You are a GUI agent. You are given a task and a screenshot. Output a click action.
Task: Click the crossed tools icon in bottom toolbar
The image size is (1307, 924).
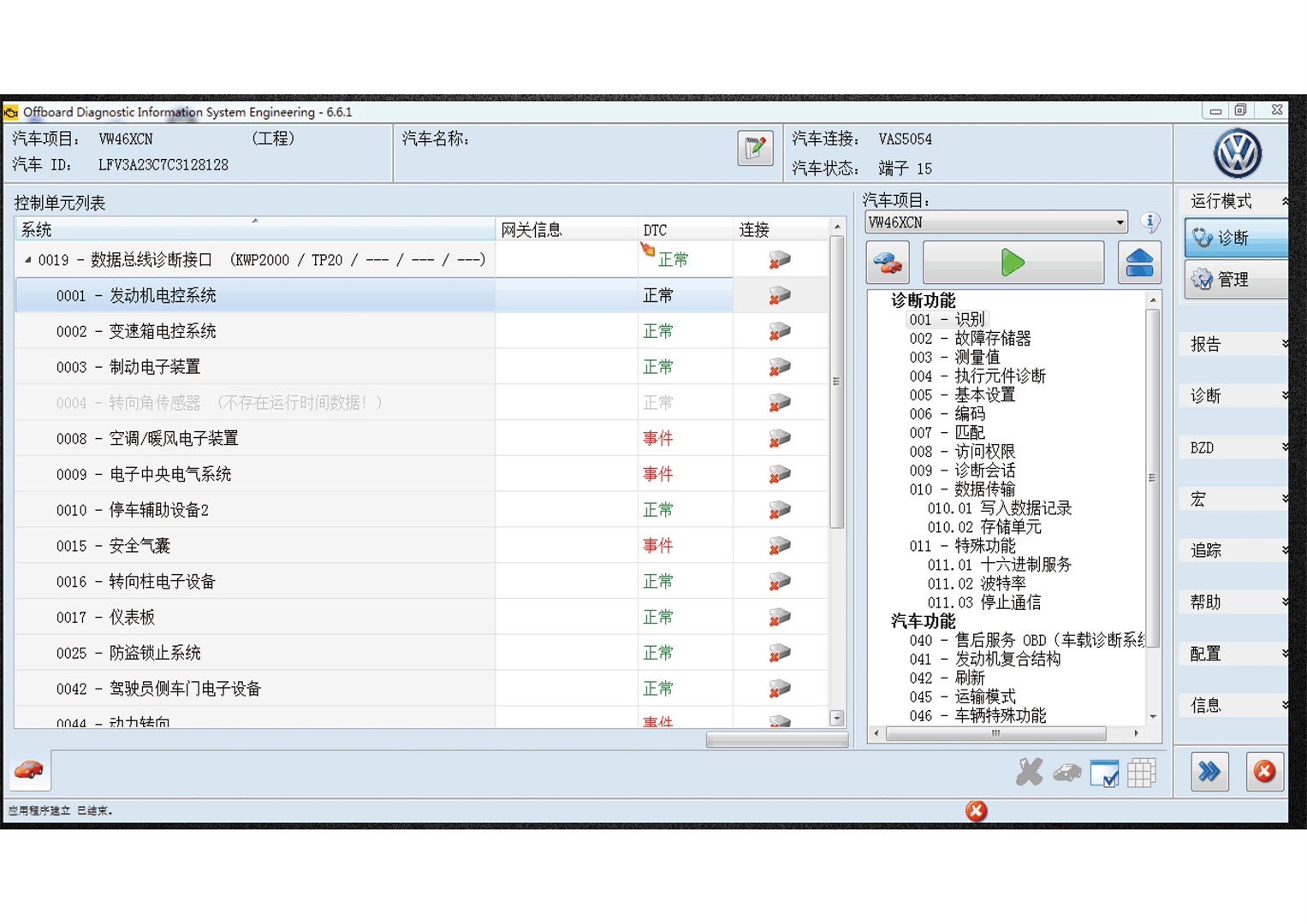[x=1030, y=773]
